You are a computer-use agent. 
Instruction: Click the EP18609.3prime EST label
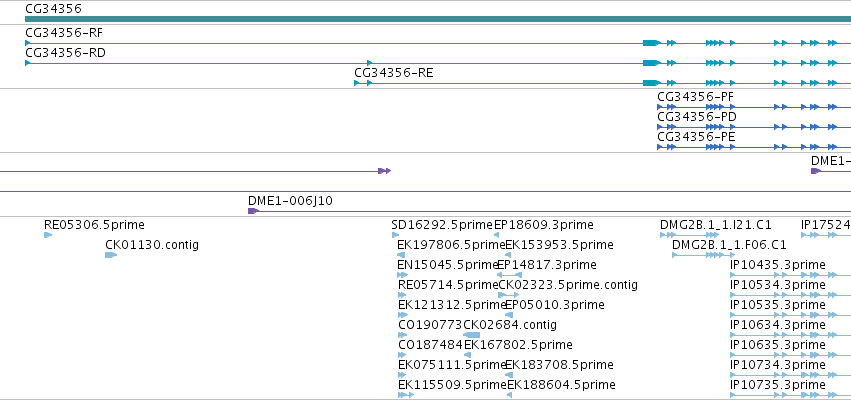[544, 225]
